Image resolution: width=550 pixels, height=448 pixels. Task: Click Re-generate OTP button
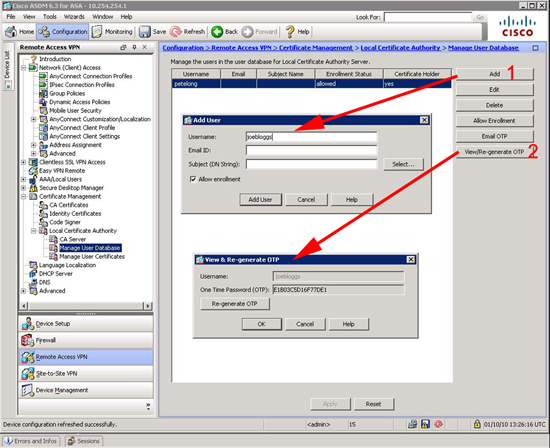point(235,304)
